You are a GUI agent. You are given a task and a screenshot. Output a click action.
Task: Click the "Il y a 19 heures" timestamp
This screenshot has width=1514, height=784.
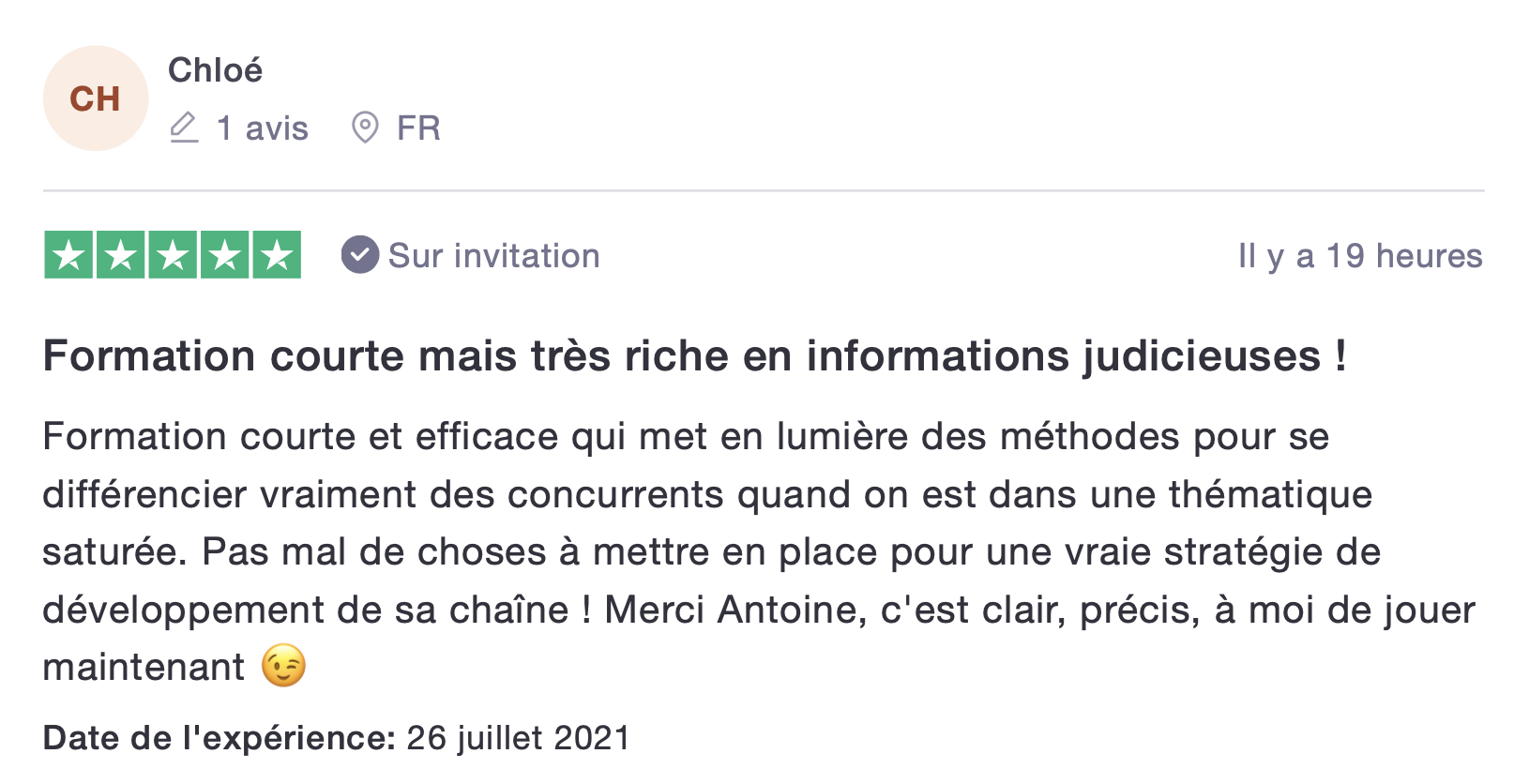(1359, 256)
